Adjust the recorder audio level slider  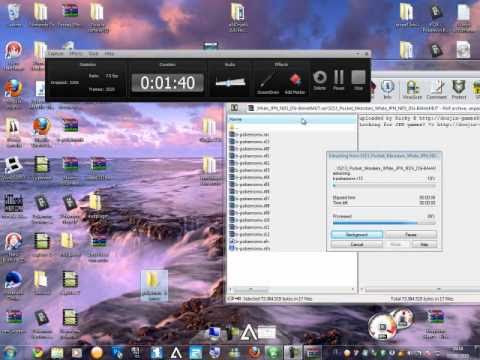pos(230,82)
